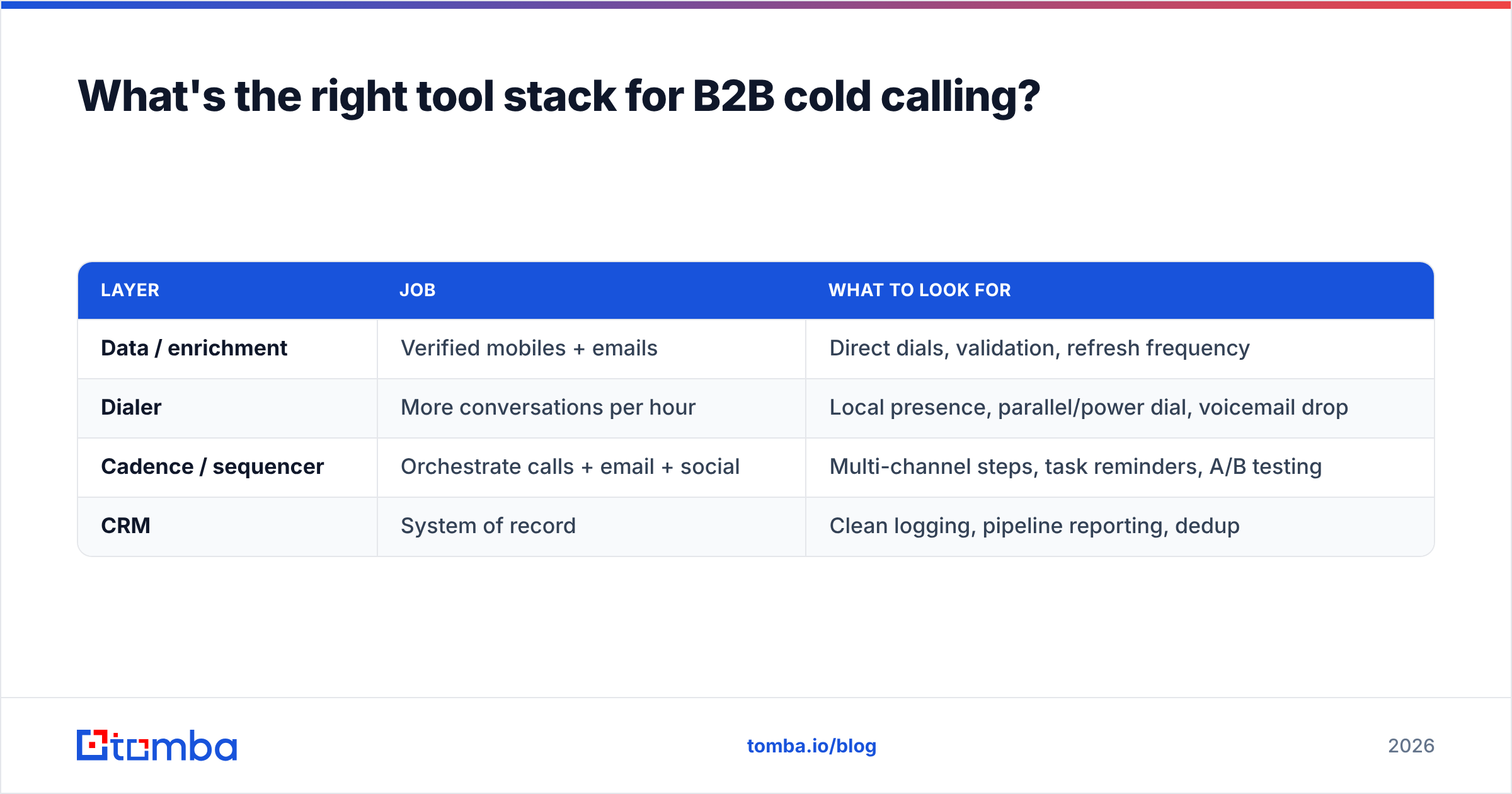
Task: Click 'Orchestrate calls + email + social' cell
Action: point(592,467)
